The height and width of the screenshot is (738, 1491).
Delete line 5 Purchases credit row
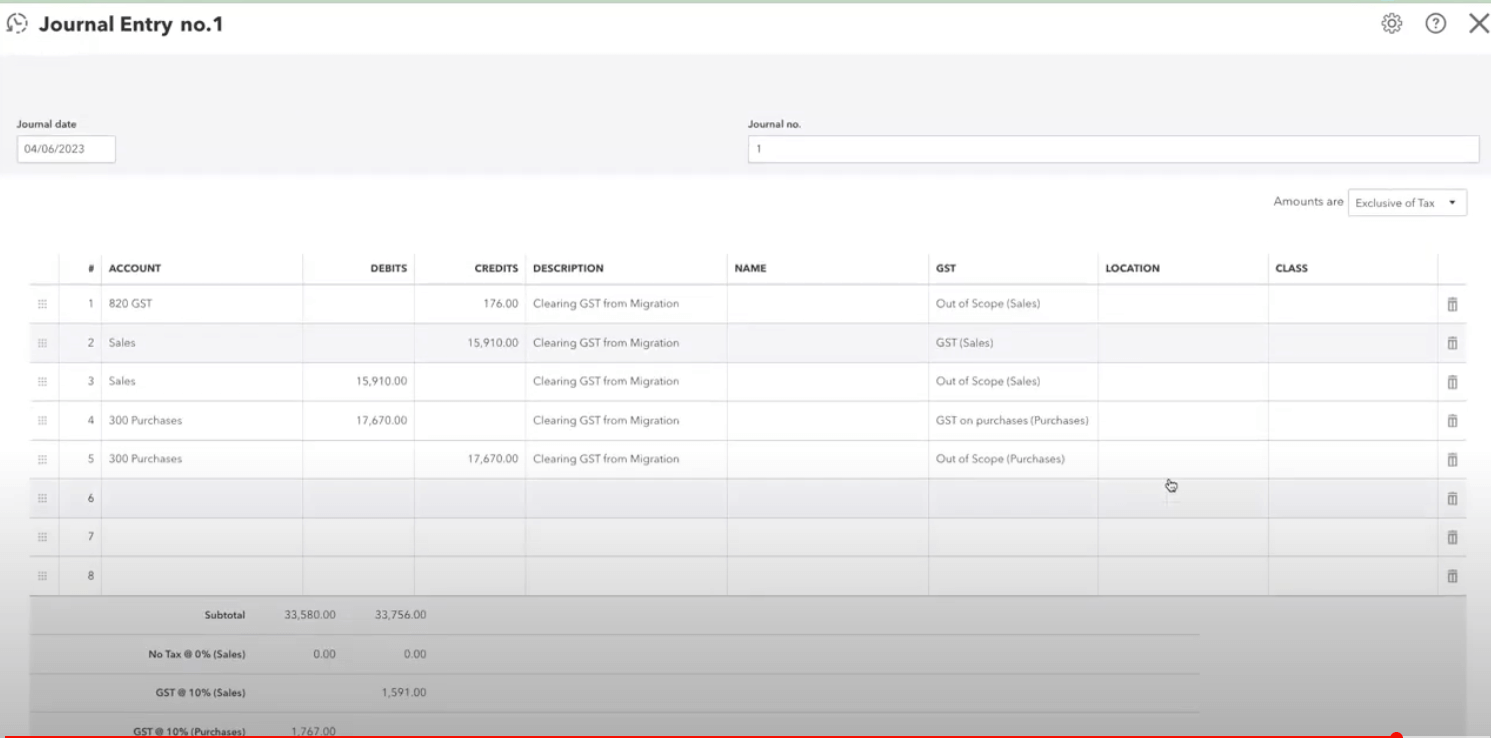click(1452, 459)
